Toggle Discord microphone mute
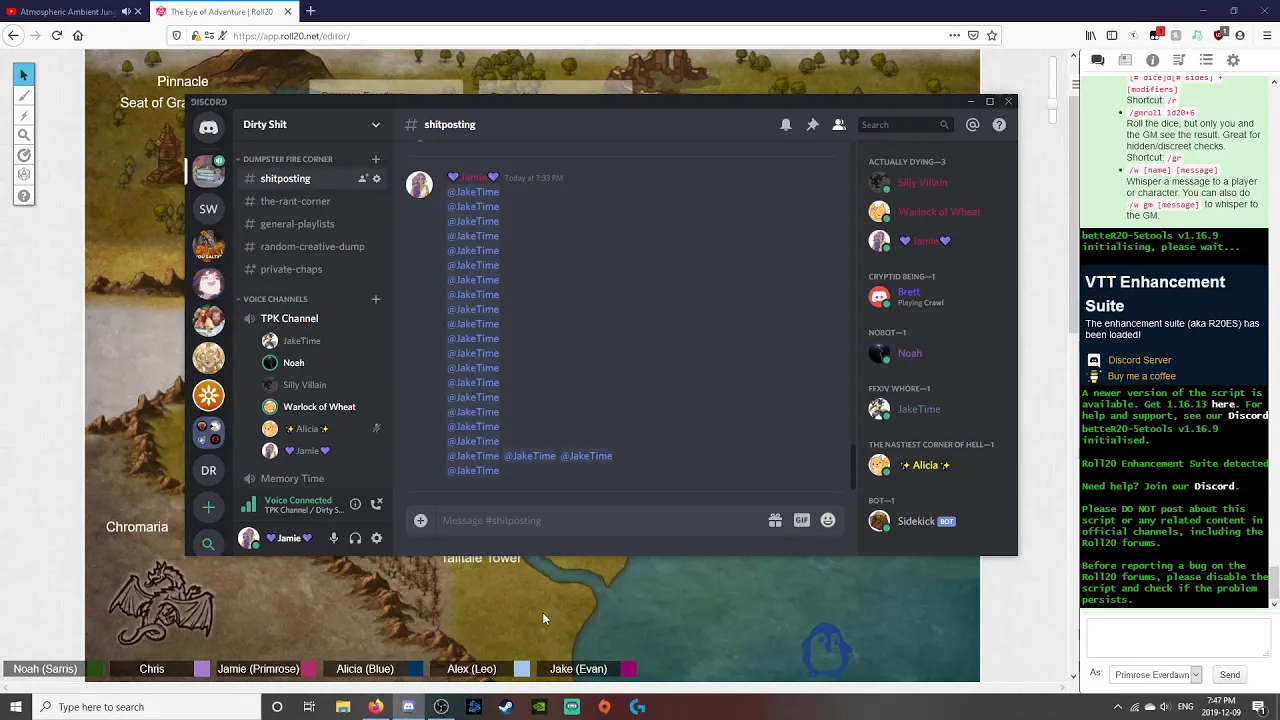 tap(334, 538)
